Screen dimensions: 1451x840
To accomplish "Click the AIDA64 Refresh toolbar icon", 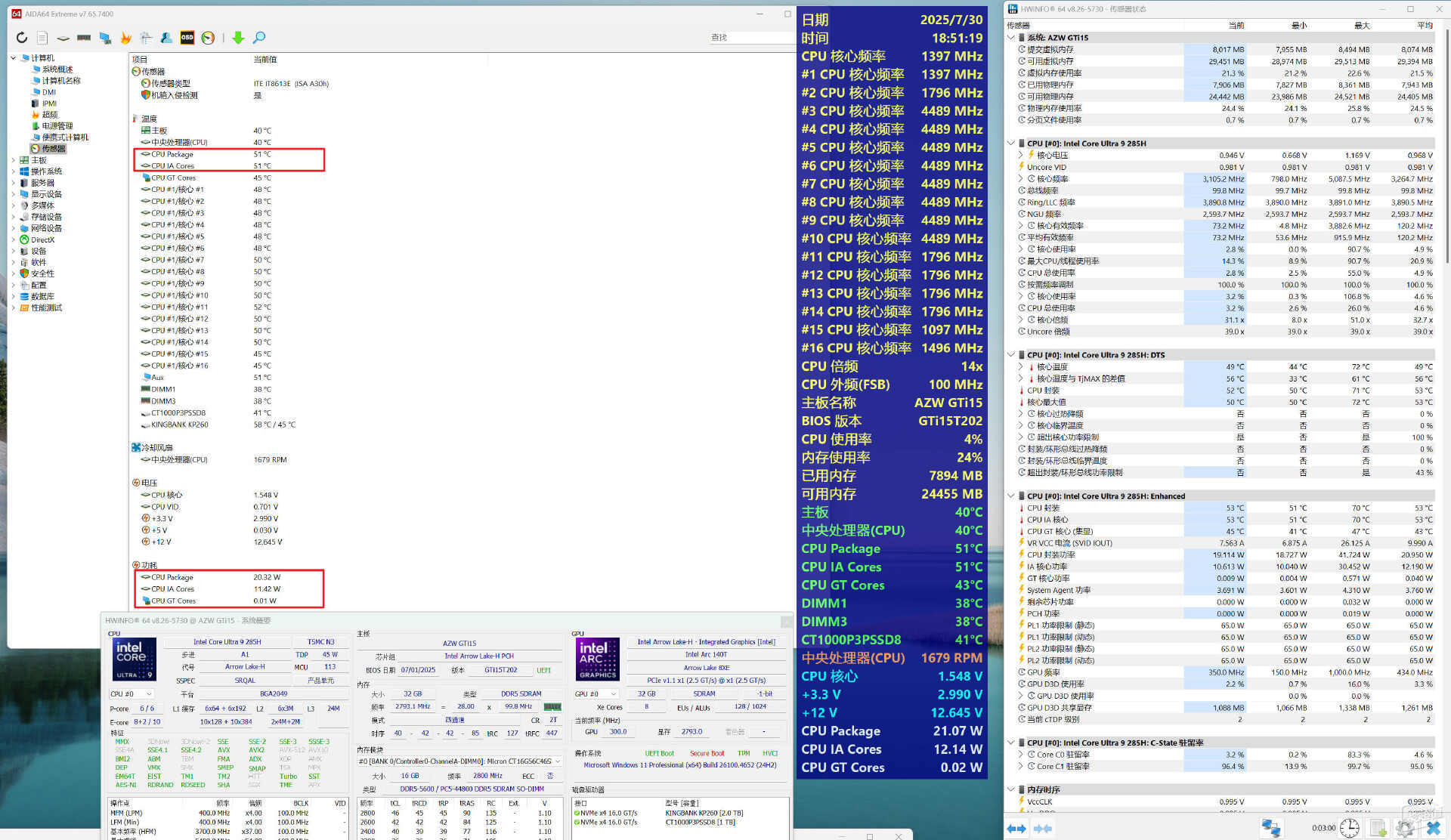I will tap(22, 38).
